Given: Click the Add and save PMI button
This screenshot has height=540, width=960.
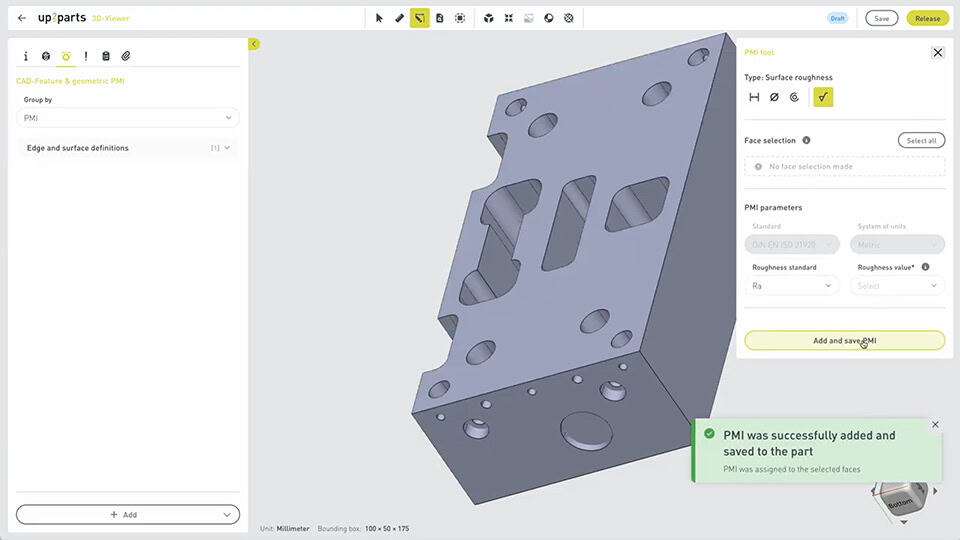Looking at the screenshot, I should pos(844,340).
